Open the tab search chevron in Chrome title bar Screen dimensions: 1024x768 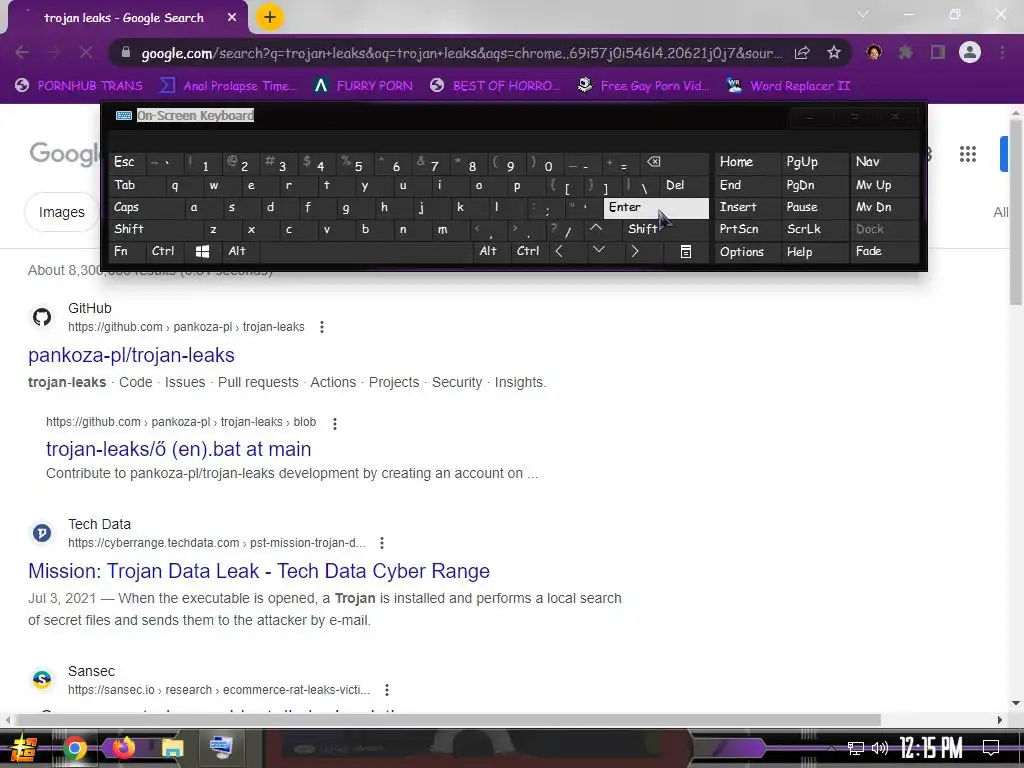(x=863, y=14)
